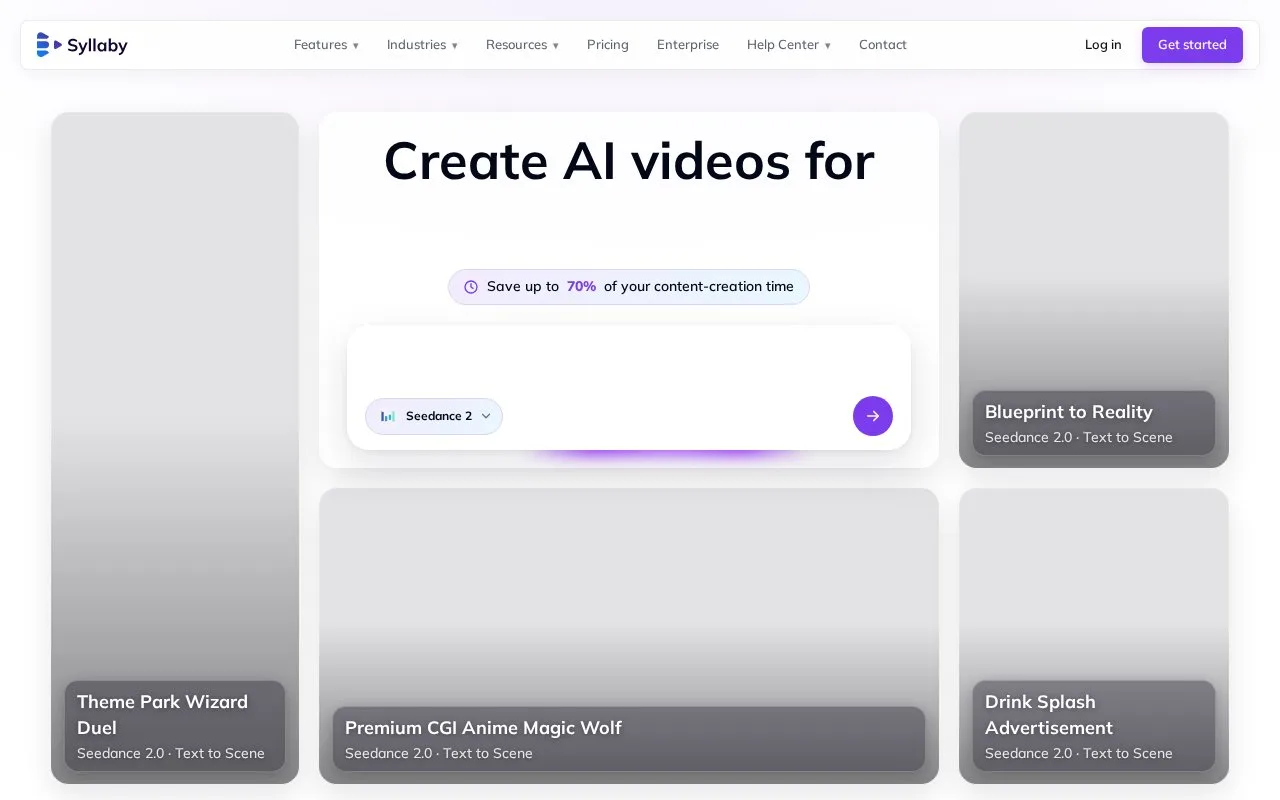Click the Log in link
Image resolution: width=1280 pixels, height=800 pixels.
[x=1103, y=45]
